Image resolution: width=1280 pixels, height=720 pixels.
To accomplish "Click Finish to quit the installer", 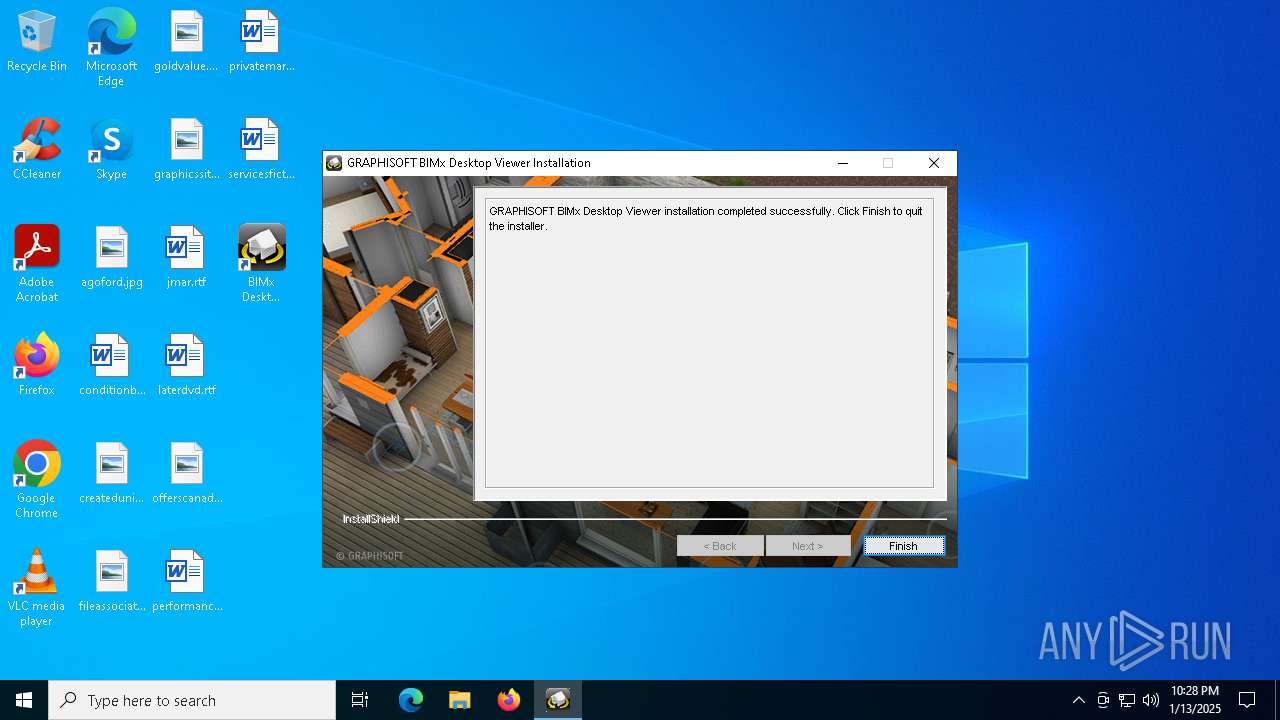I will (903, 546).
